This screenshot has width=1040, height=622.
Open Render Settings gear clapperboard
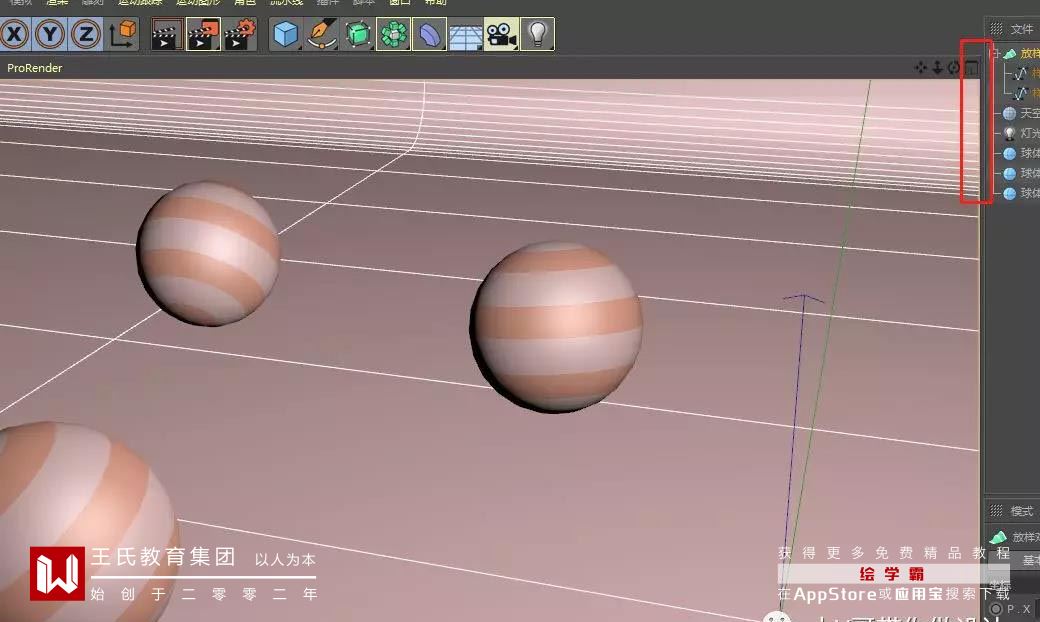tap(239, 34)
